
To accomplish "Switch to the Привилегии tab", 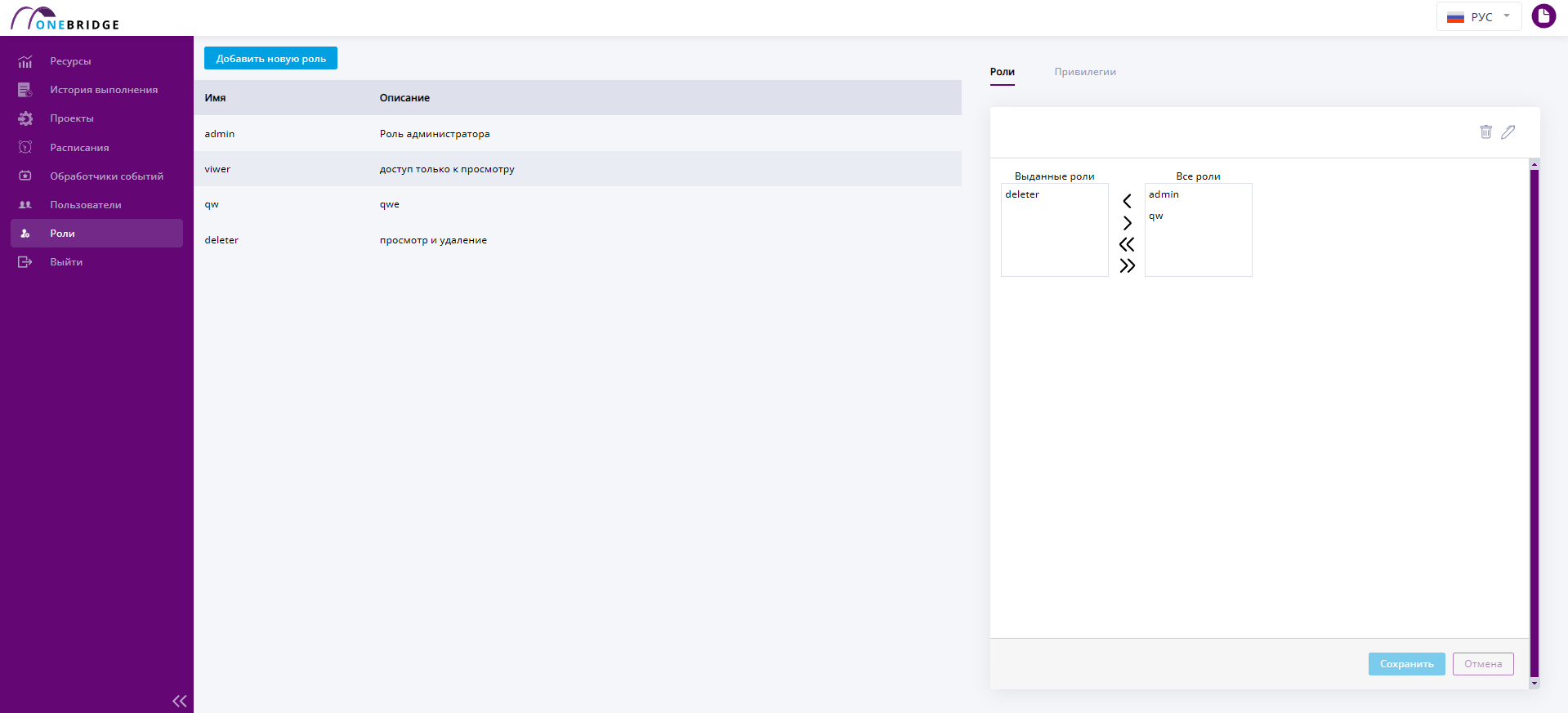I will point(1085,72).
